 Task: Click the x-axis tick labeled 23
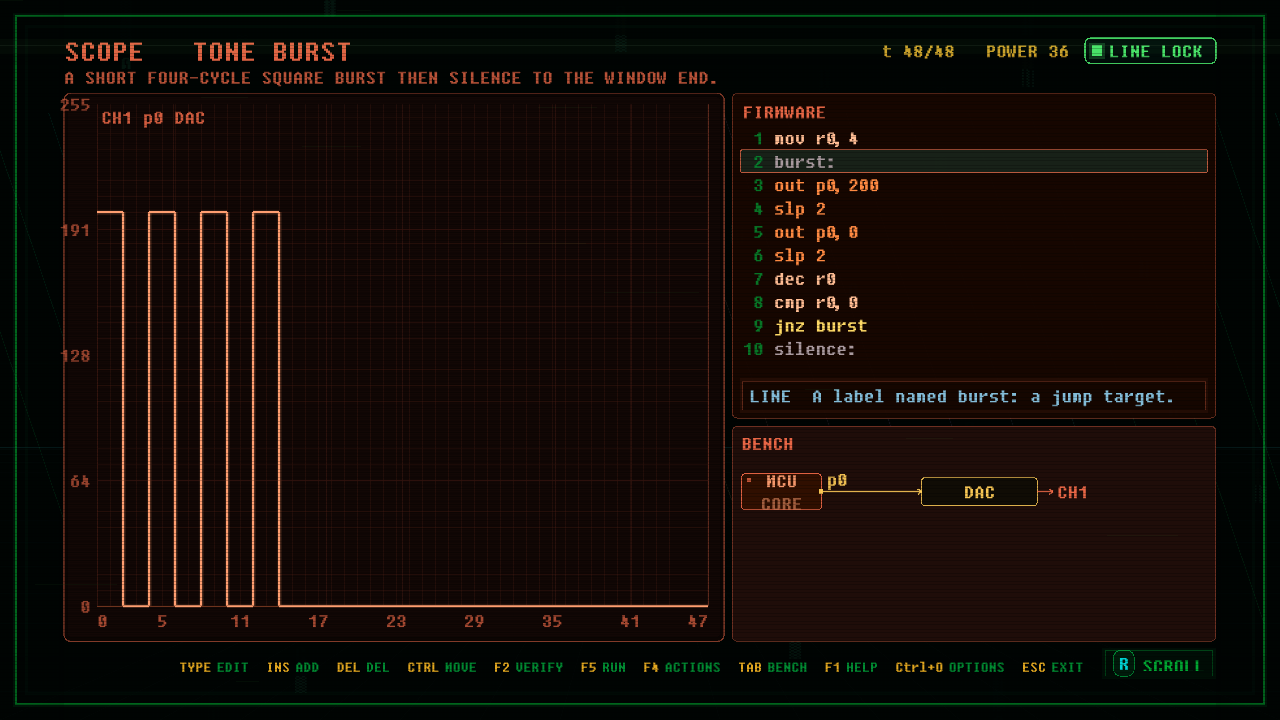tap(396, 621)
